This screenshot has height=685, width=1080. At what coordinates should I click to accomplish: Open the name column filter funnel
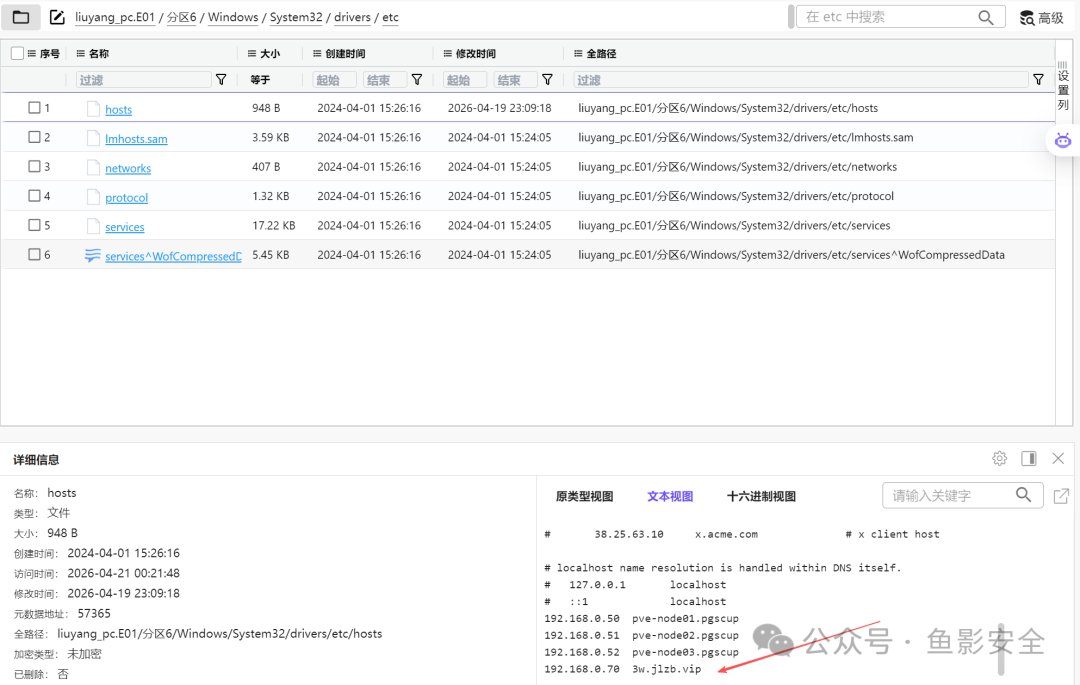(221, 80)
